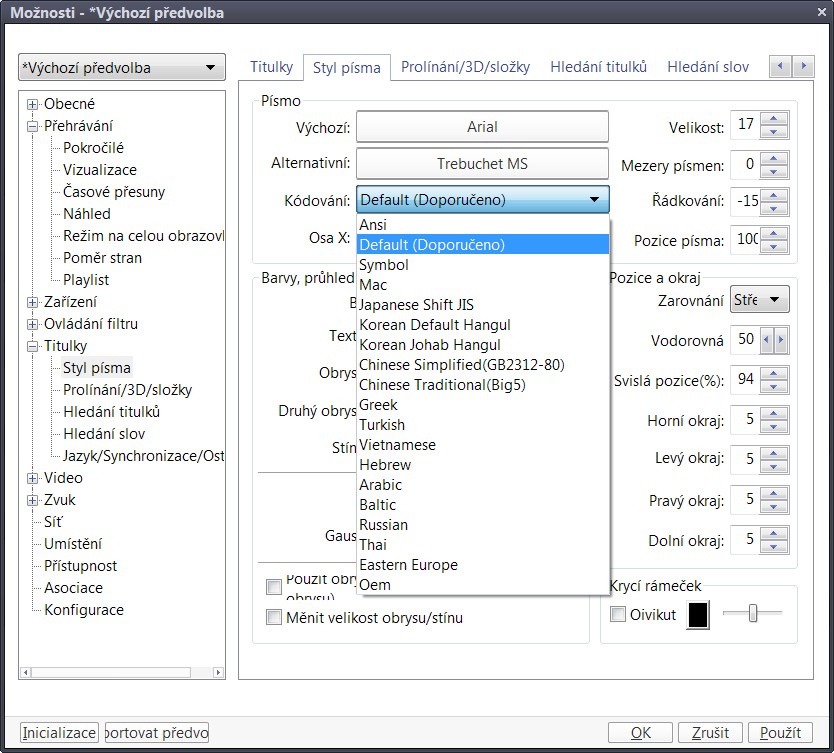Open the Výchozí předvolba preset dropdown
834x753 pixels.
121,68
